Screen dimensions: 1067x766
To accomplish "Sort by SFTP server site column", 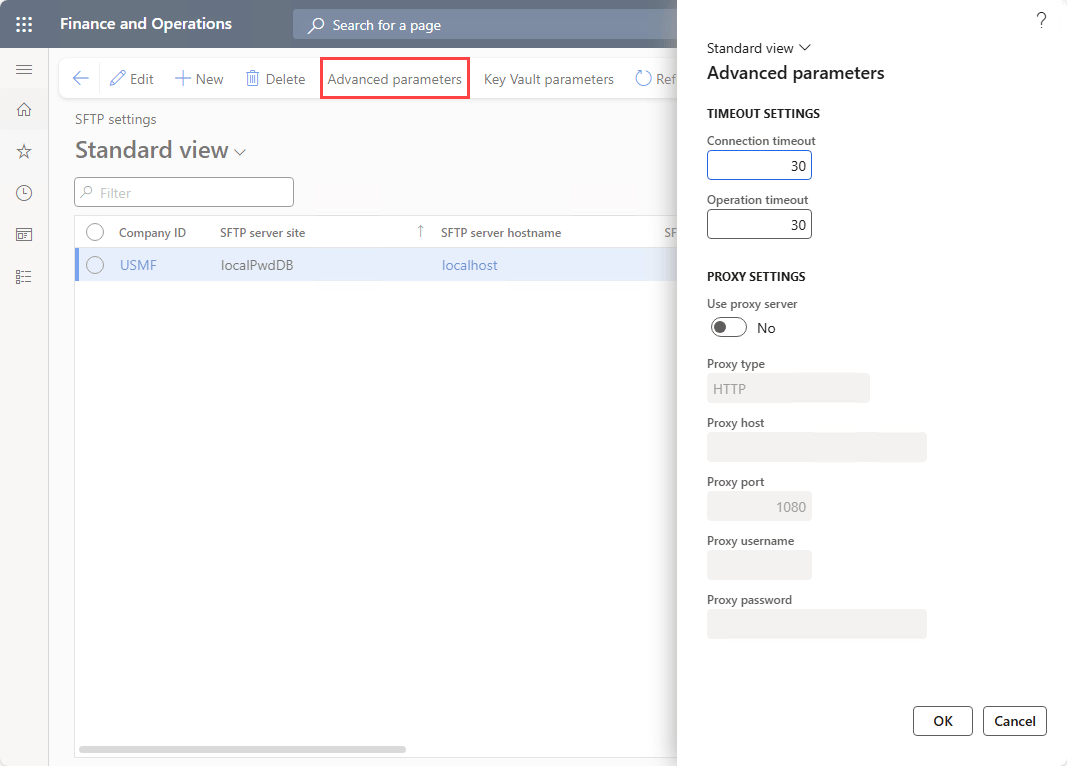I will (263, 232).
